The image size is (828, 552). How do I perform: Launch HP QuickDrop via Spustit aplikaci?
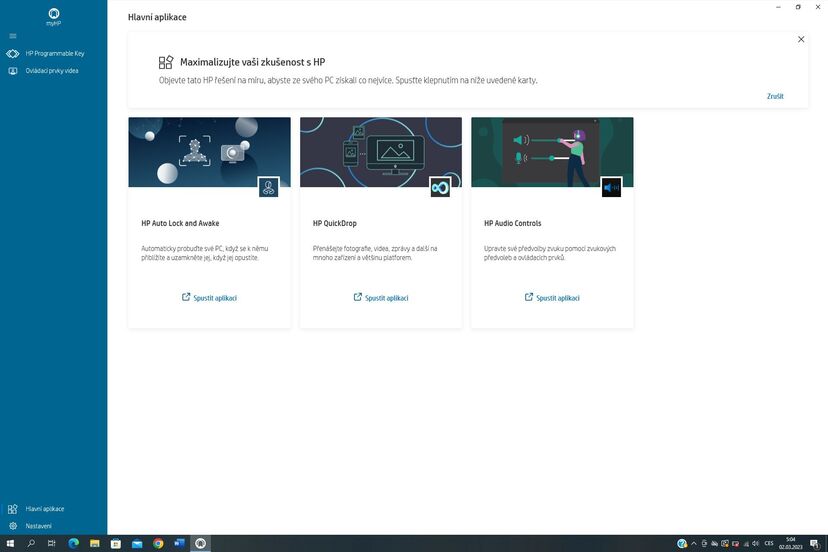point(381,298)
